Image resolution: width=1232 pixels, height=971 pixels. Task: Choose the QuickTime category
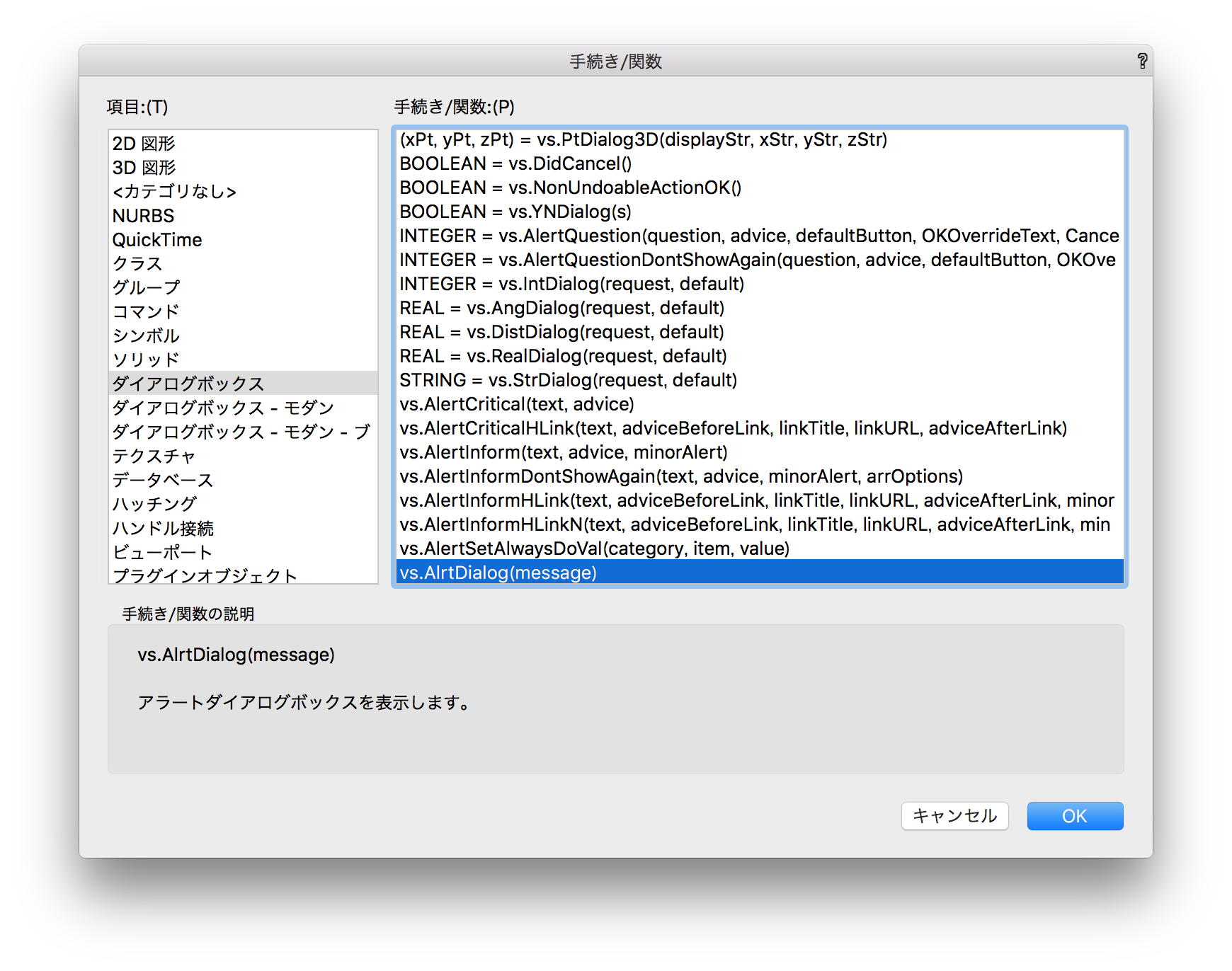click(243, 240)
